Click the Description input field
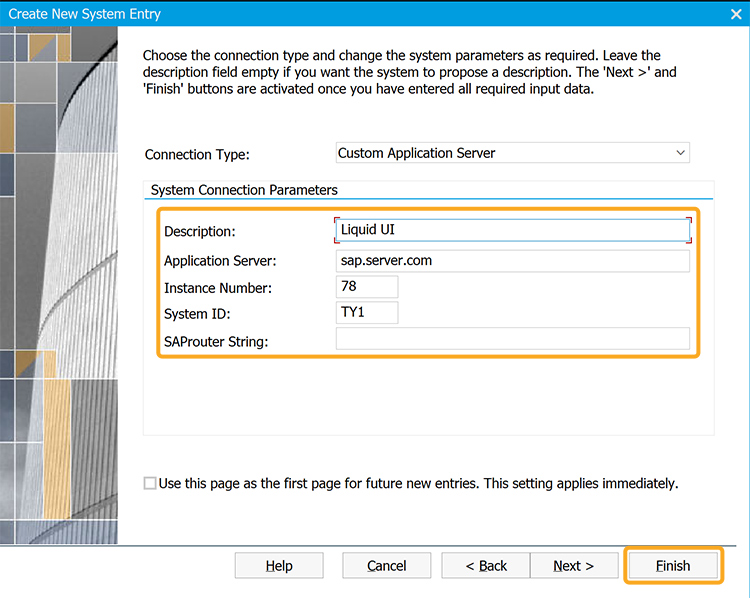The image size is (750, 598). coord(513,230)
